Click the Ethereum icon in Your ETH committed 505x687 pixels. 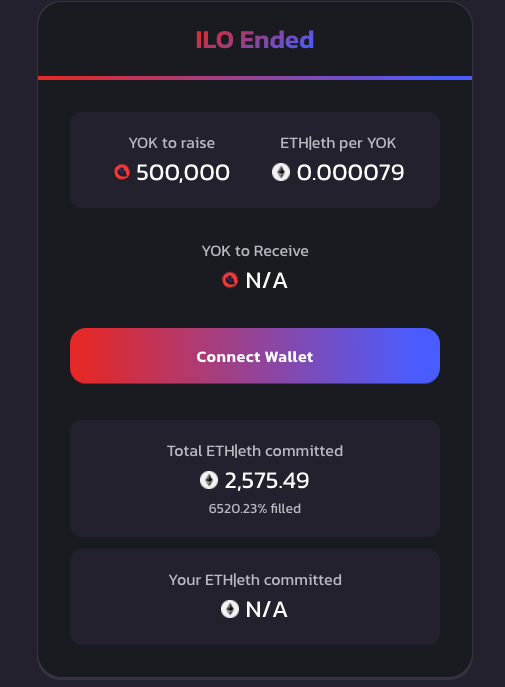pyautogui.click(x=230, y=609)
